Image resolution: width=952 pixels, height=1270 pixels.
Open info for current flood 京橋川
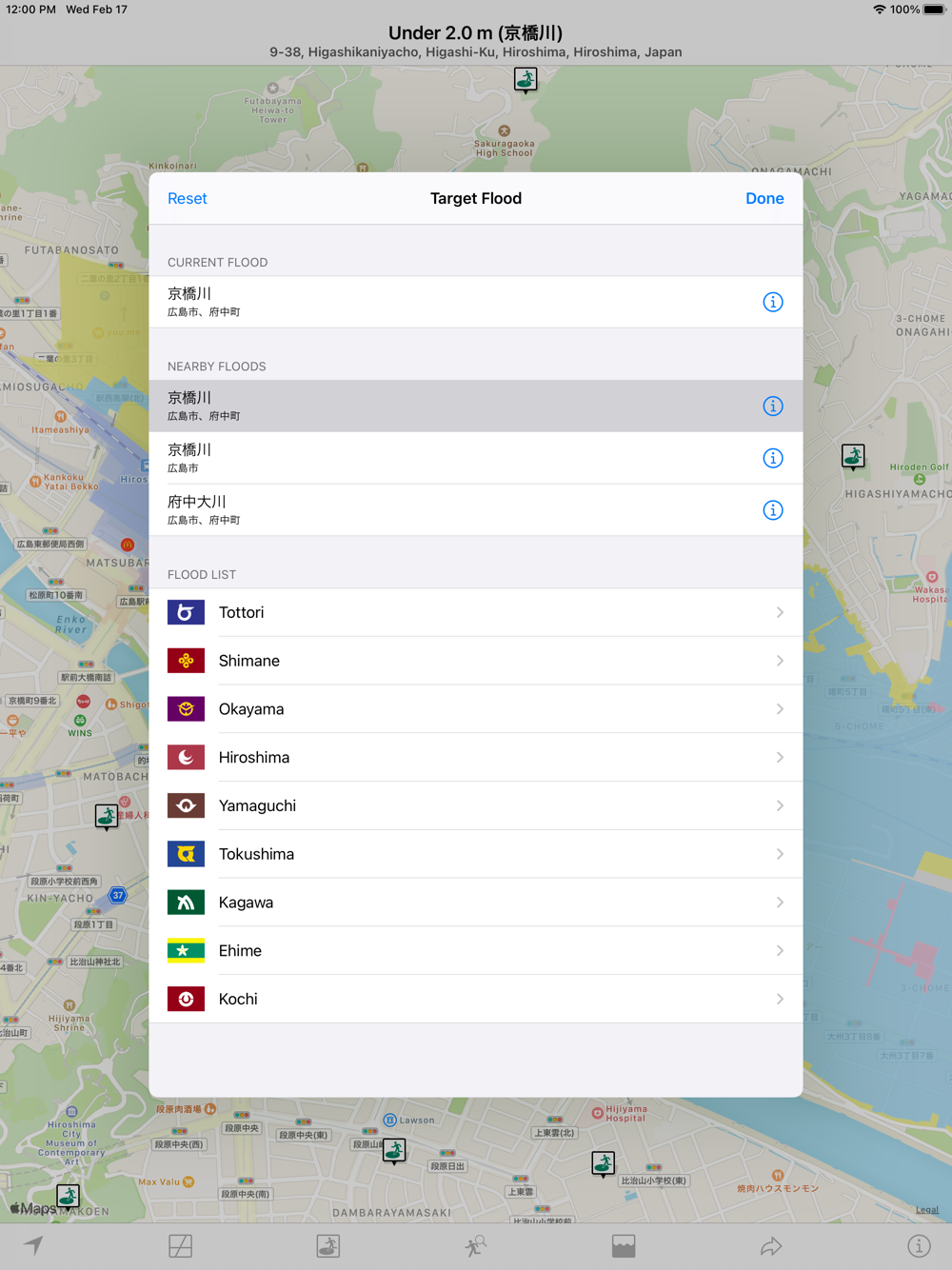(772, 302)
